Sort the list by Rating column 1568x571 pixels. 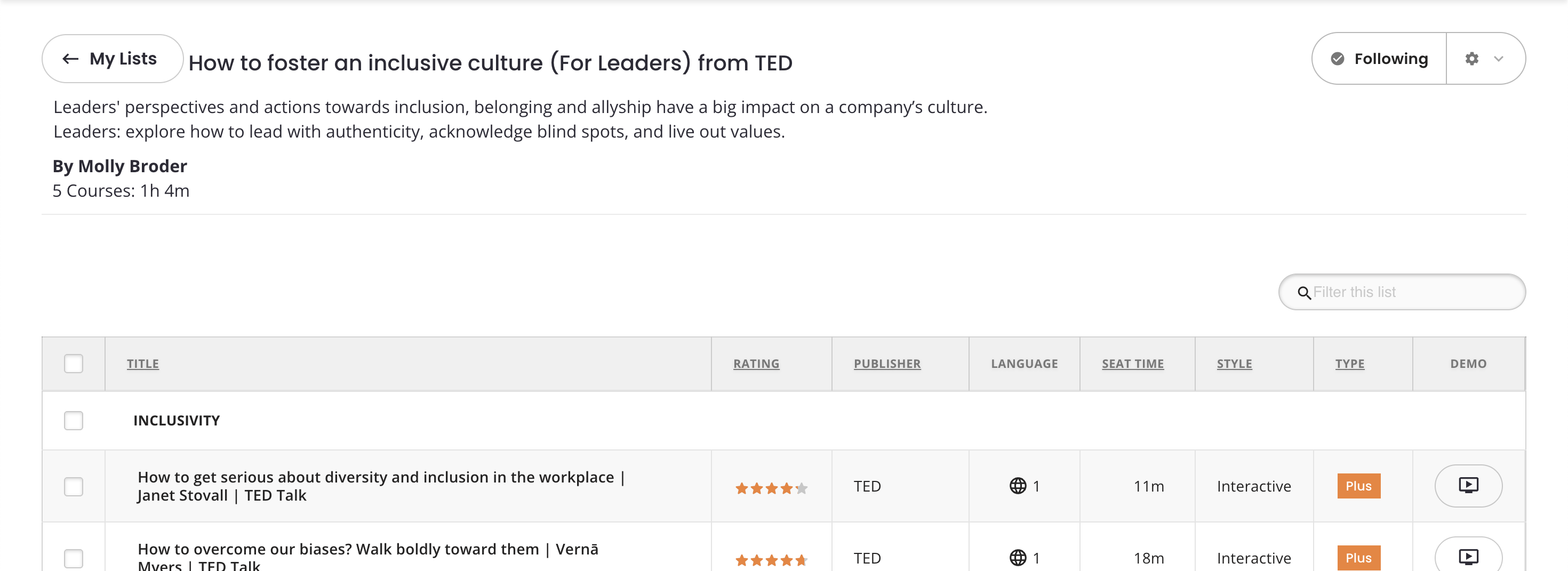pos(755,364)
